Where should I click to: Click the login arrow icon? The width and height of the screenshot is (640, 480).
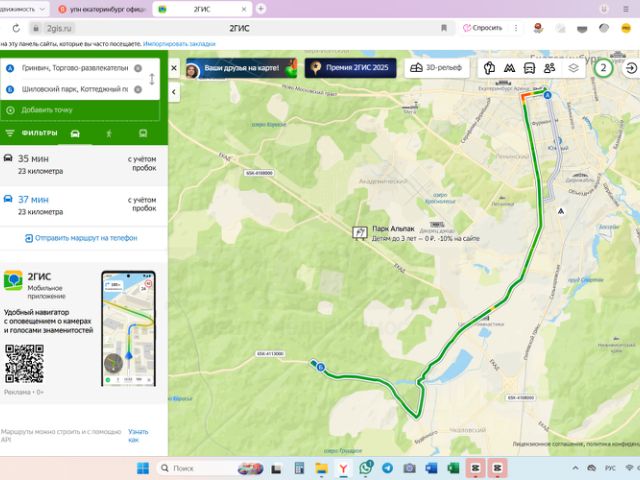[631, 68]
